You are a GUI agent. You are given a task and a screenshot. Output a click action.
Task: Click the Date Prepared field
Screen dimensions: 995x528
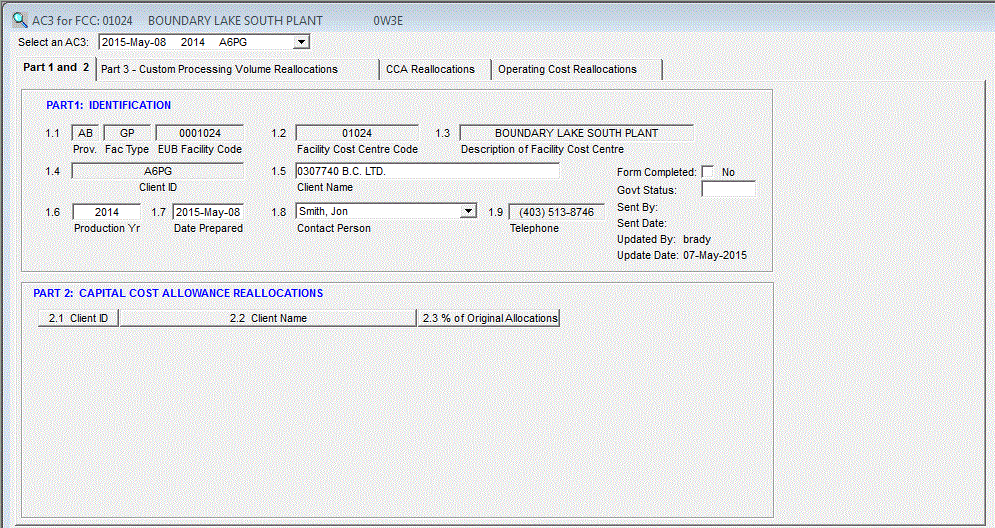207,212
